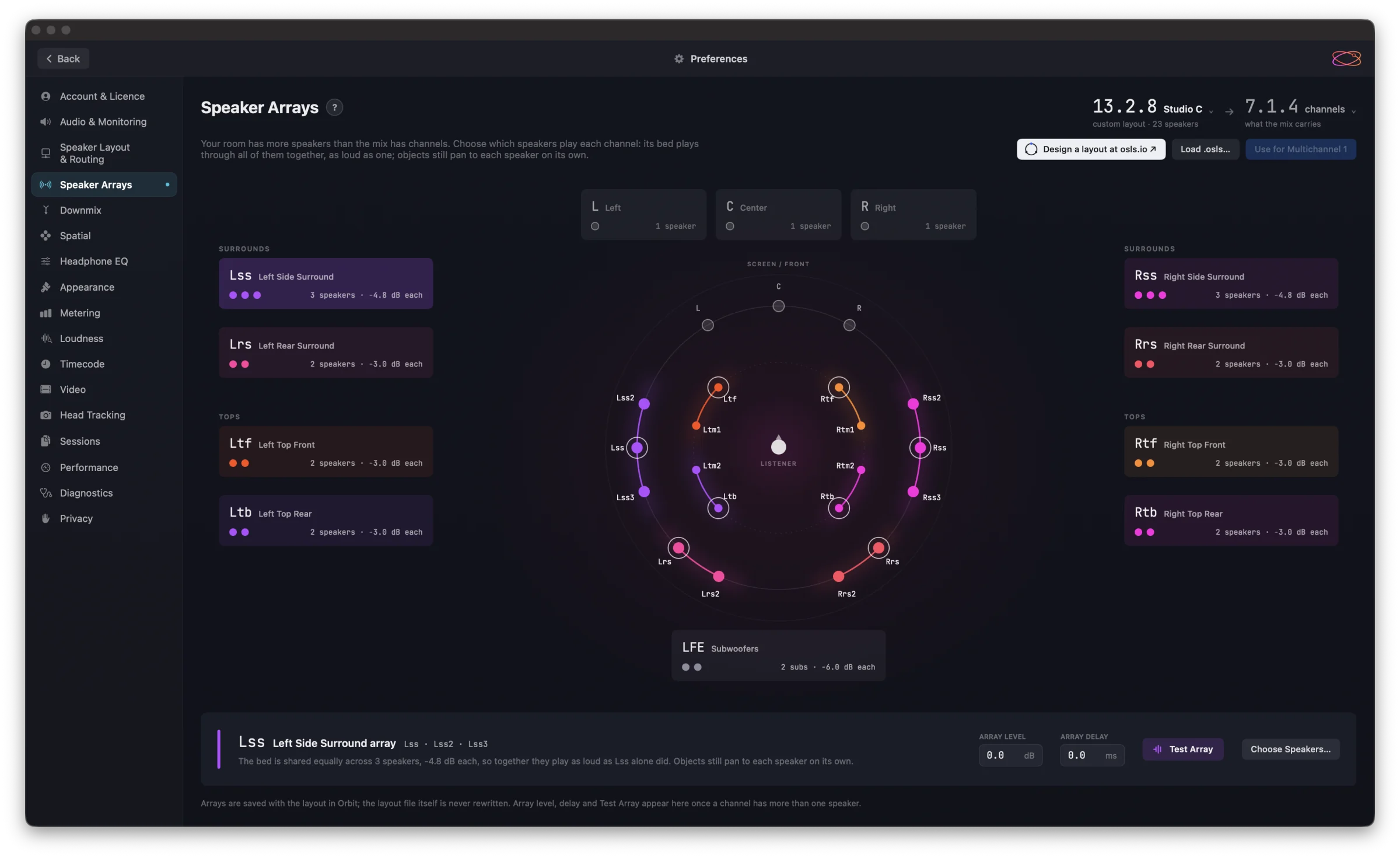
Task: Select the Ltb ringed speaker node
Action: tap(718, 508)
